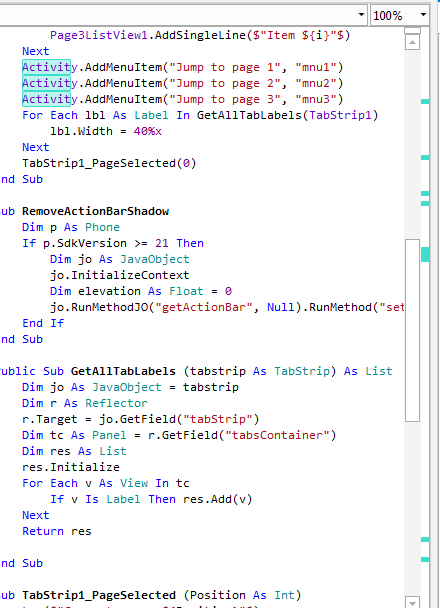Click GetAllTabLabels in the Public Sub declaration
Image resolution: width=440 pixels, height=608 pixels.
tap(123, 371)
